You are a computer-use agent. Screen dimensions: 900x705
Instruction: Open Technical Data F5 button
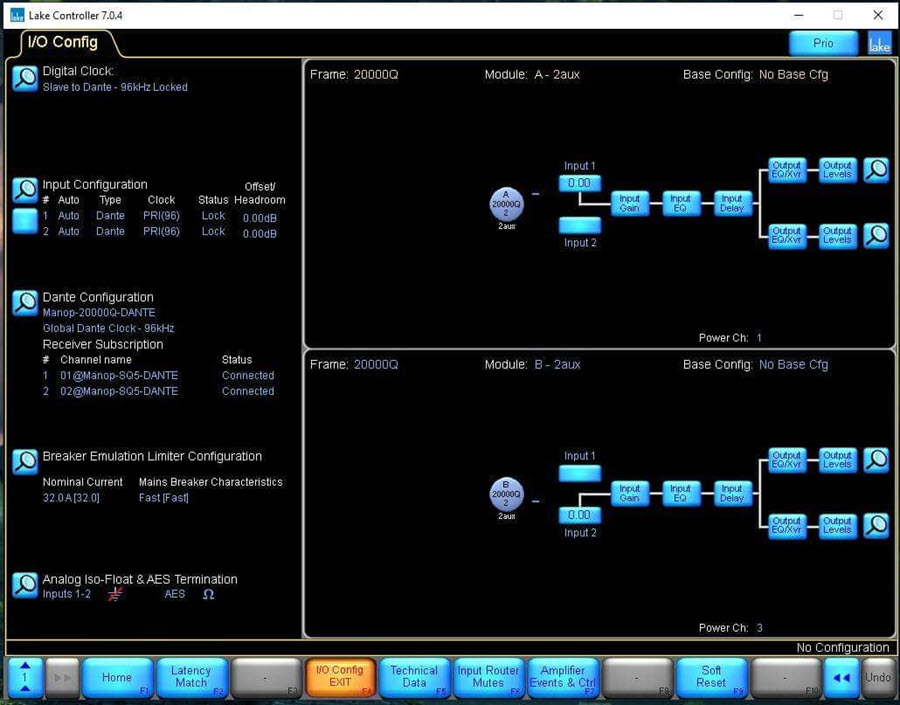point(414,678)
